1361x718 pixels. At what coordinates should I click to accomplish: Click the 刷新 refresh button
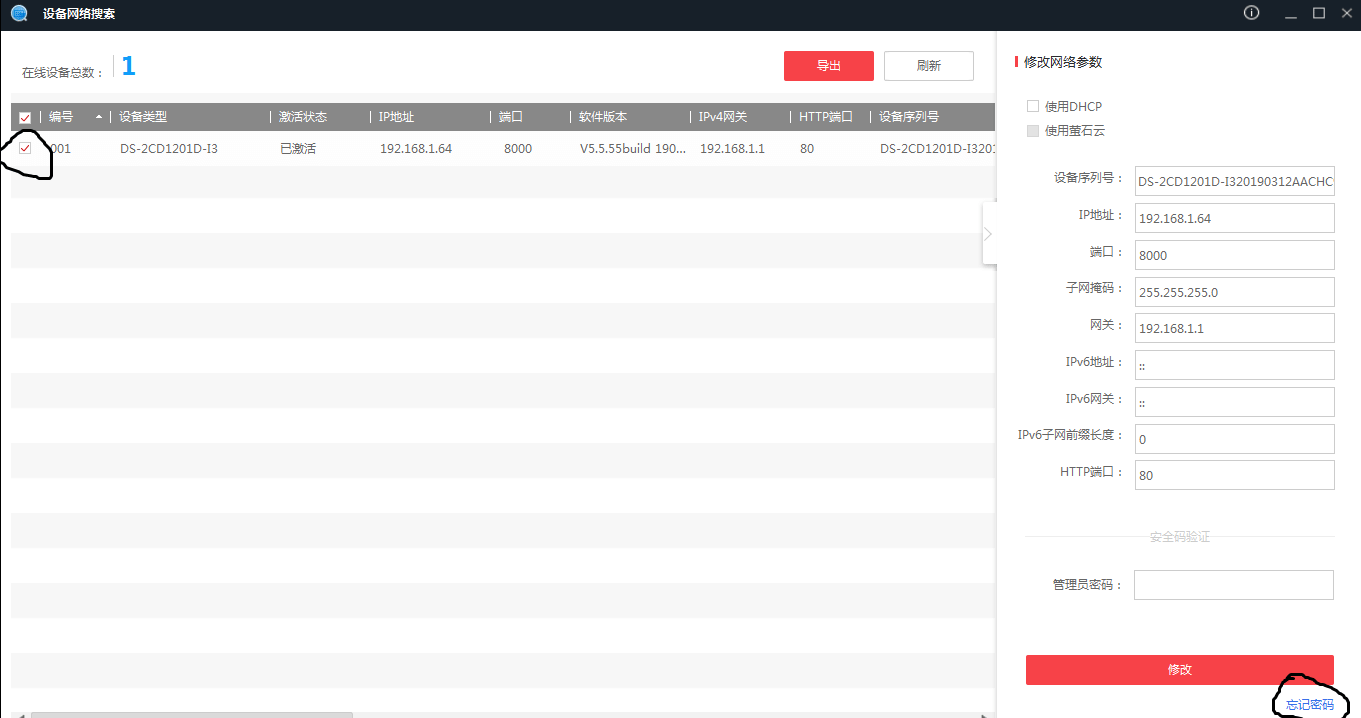(928, 66)
